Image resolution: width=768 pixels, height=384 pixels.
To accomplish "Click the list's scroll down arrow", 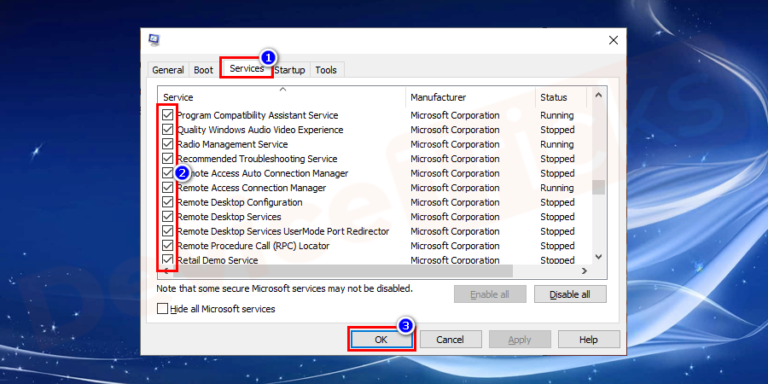I will tap(598, 257).
